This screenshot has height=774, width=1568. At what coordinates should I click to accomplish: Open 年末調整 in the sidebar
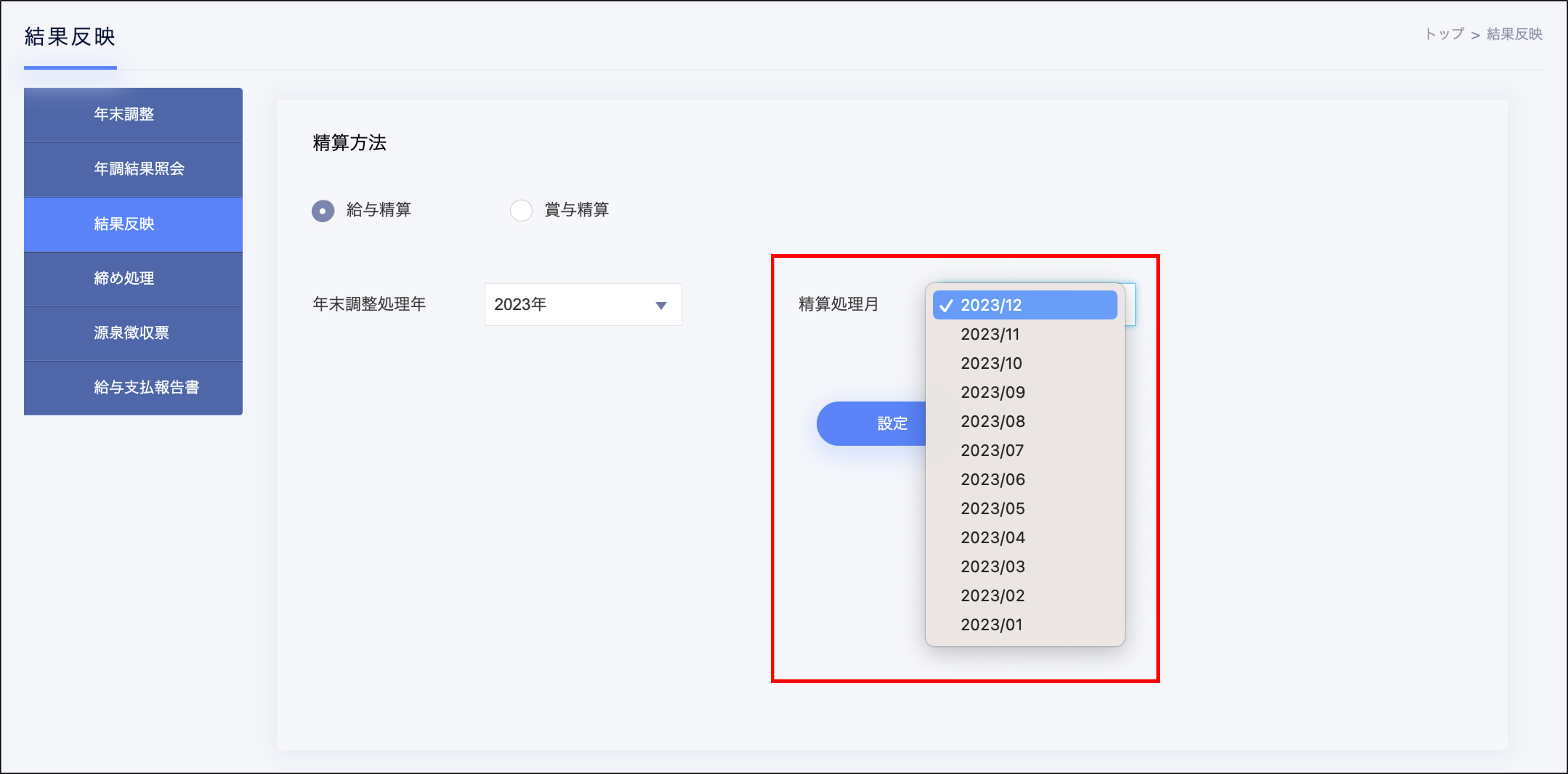pos(133,114)
